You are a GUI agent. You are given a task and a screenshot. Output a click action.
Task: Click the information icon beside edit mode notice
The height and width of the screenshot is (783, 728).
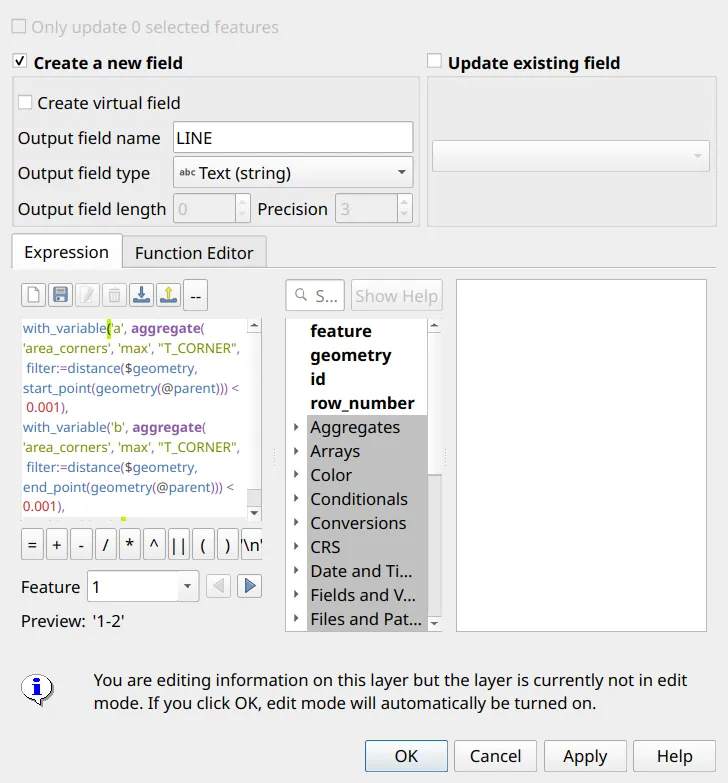(36, 689)
